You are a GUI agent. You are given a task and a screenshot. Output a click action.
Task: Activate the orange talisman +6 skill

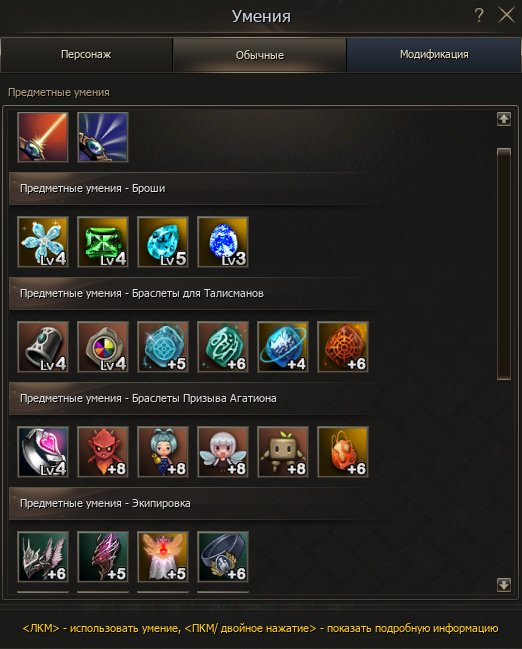coord(343,347)
